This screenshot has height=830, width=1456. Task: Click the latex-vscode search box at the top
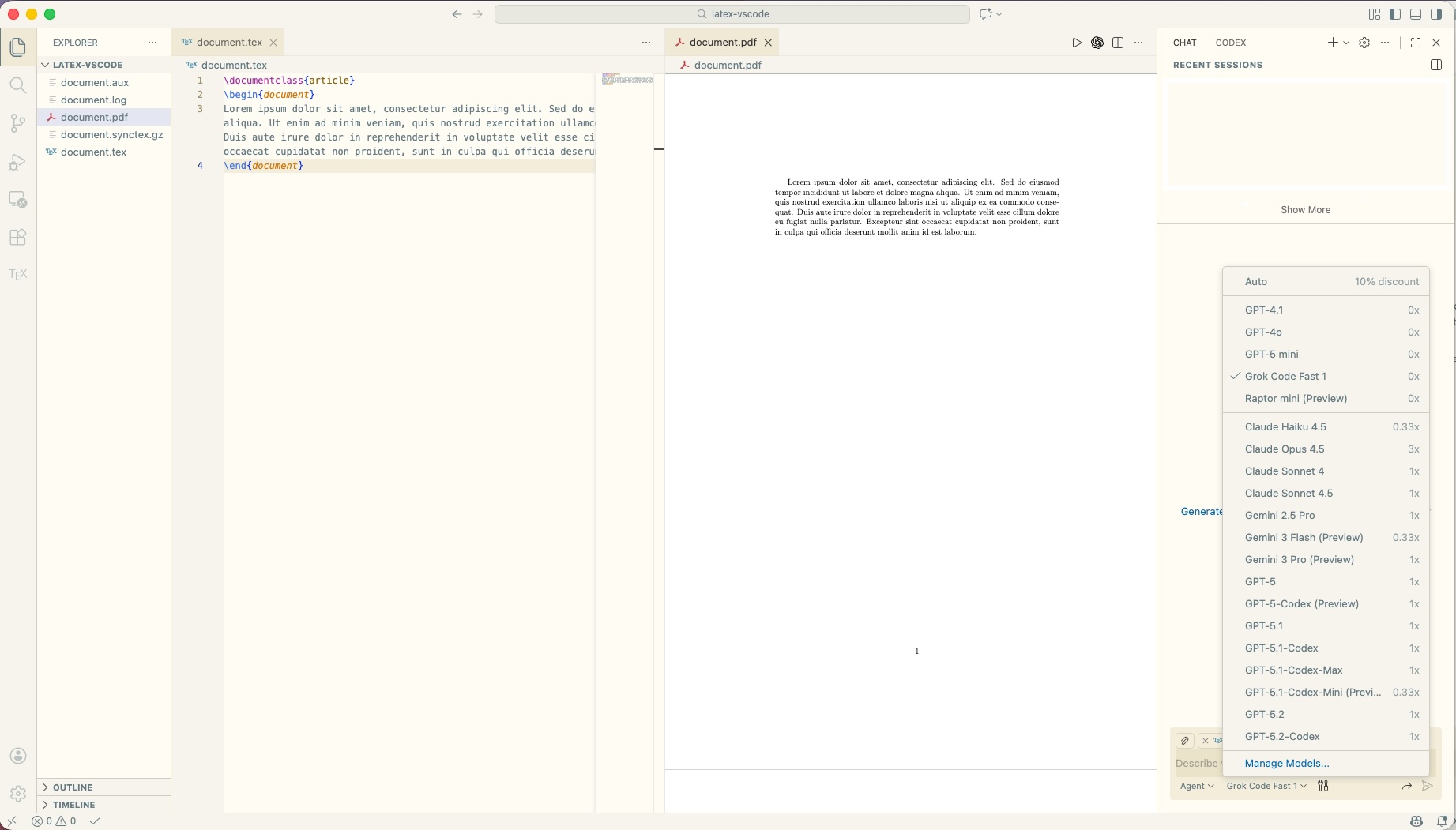[732, 13]
